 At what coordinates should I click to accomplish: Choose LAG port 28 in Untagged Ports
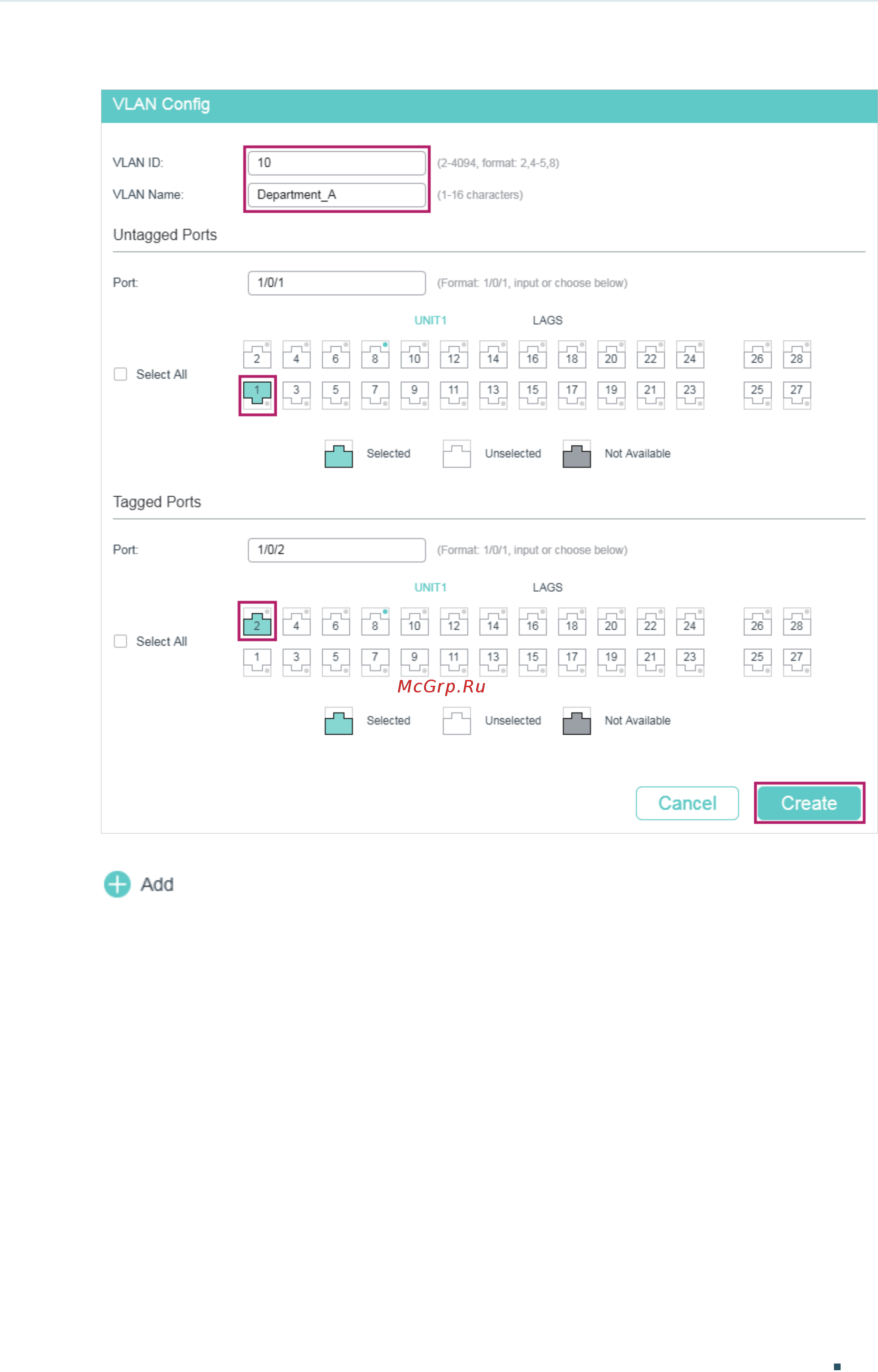(797, 355)
